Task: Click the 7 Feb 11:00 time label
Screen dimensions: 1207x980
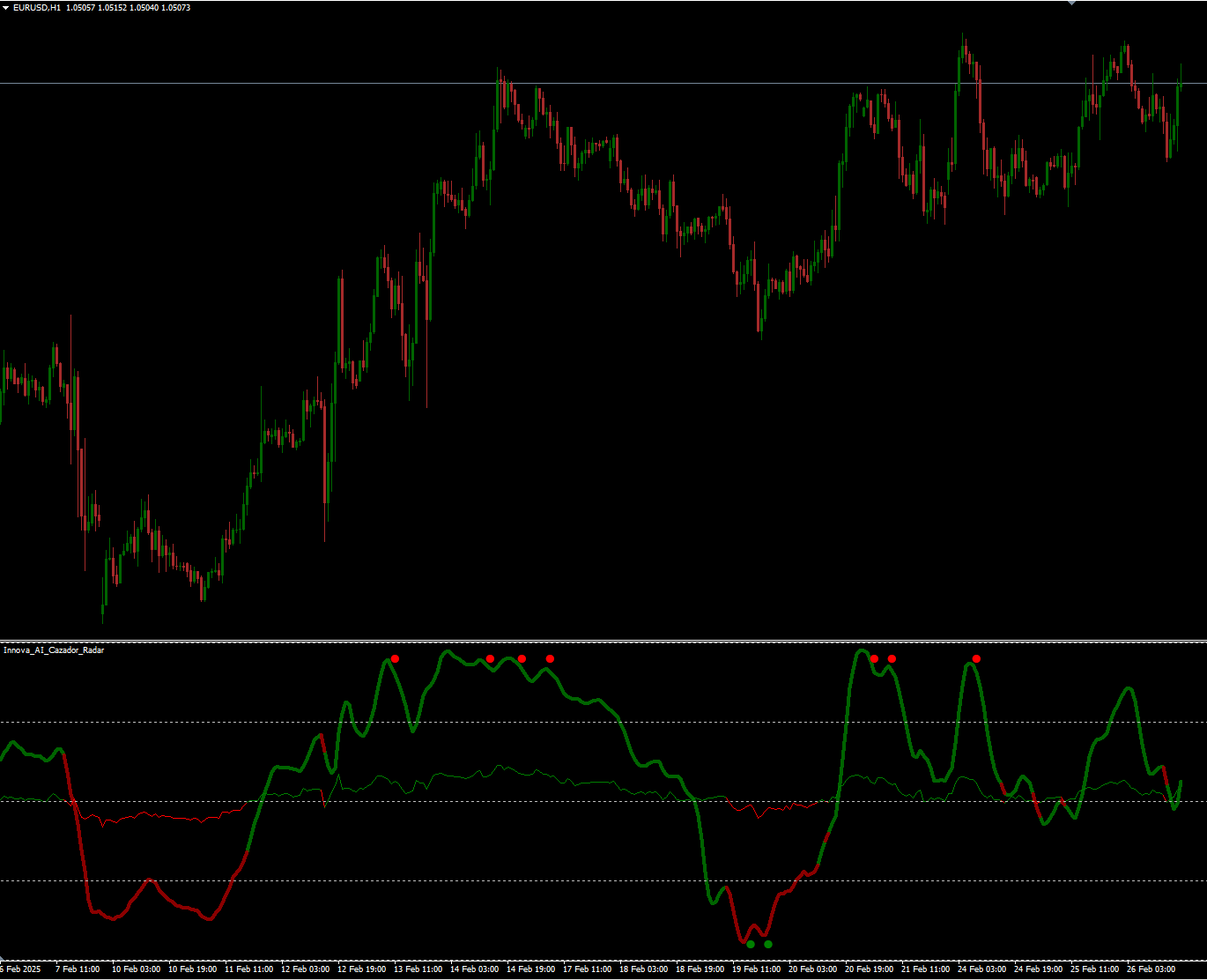Action: (x=78, y=969)
